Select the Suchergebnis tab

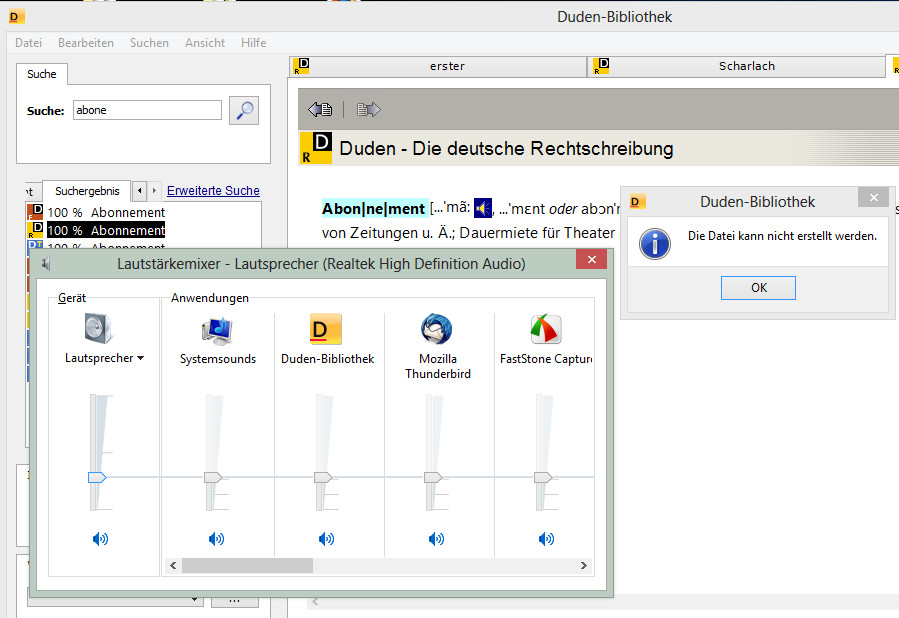click(87, 191)
